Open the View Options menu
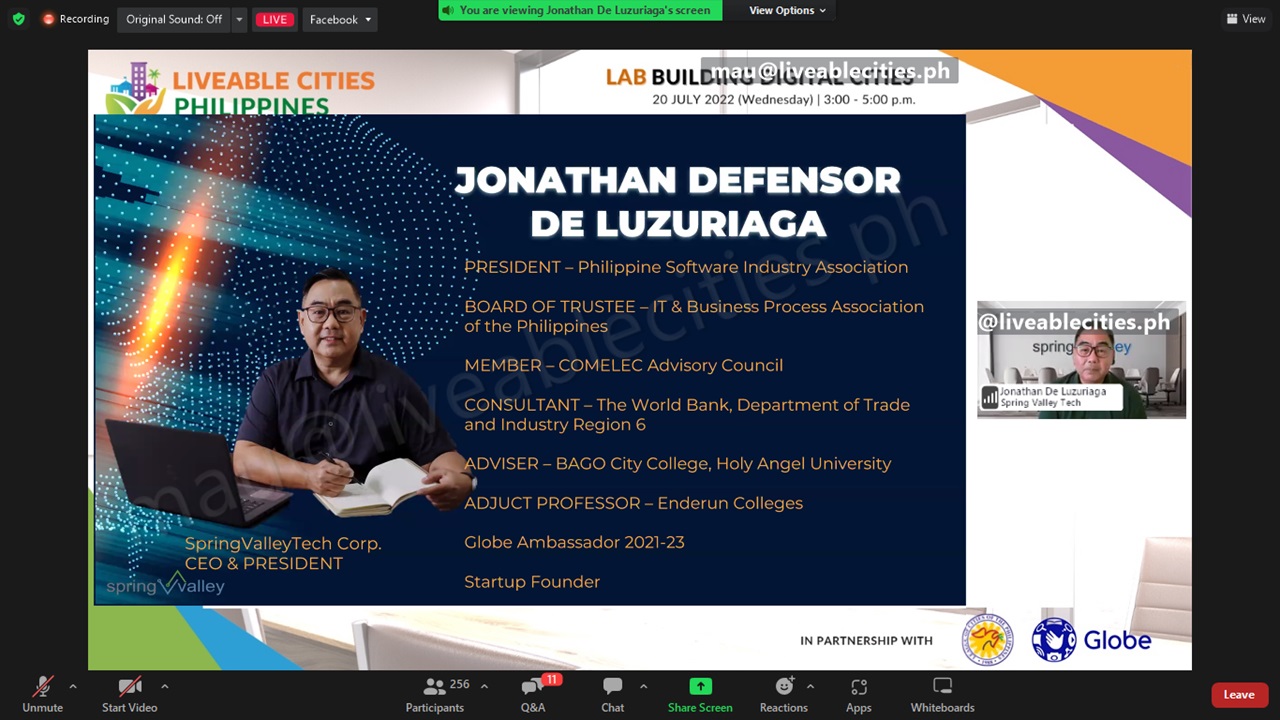 click(x=788, y=10)
